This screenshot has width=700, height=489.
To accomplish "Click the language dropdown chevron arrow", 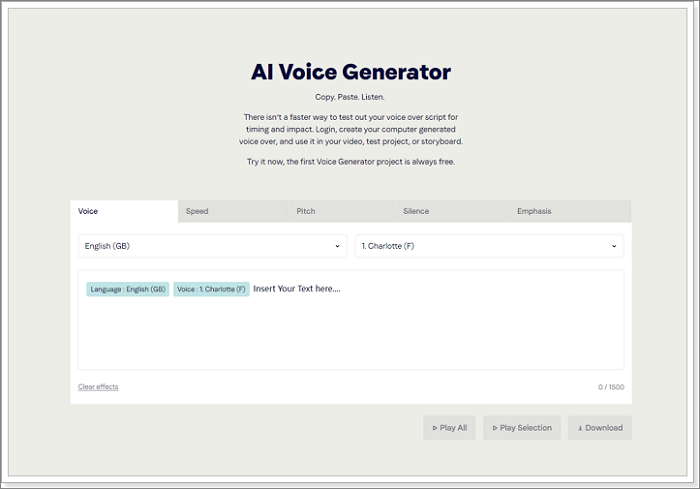I will point(337,246).
